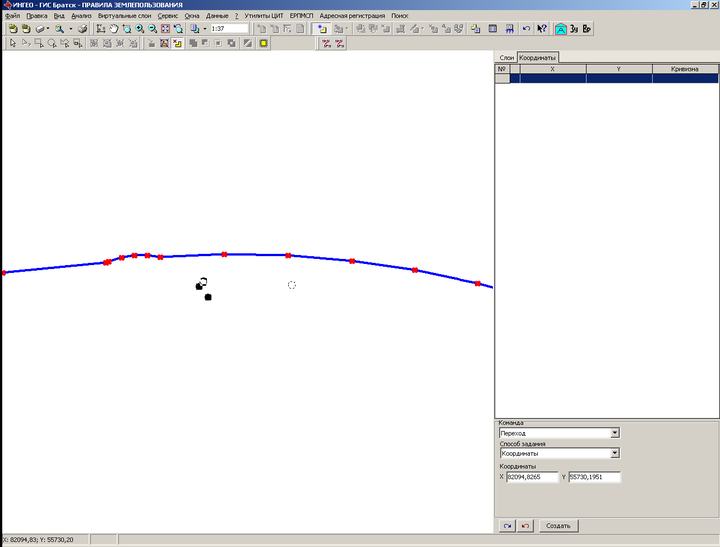Select the arrow pointer selection tool
Viewport: 720px width, 547px height.
click(x=13, y=43)
